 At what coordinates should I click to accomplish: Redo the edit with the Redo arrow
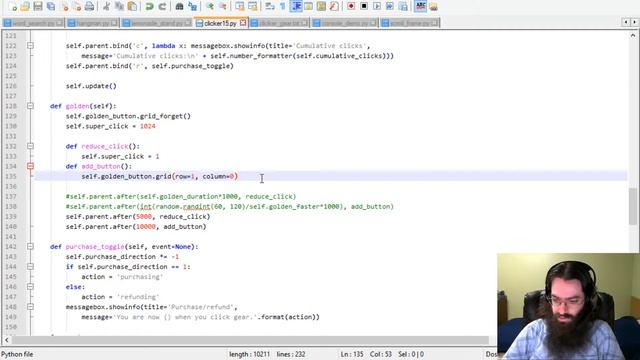(162, 6)
